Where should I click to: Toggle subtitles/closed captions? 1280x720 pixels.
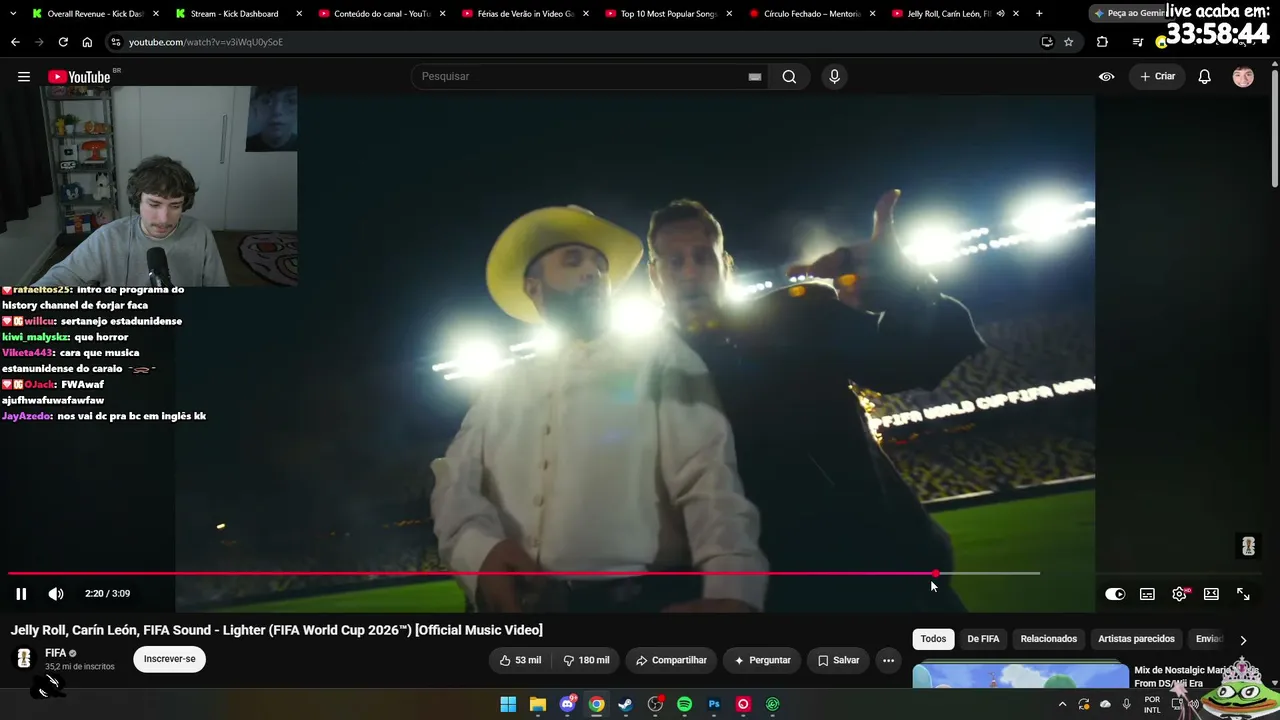1147,594
